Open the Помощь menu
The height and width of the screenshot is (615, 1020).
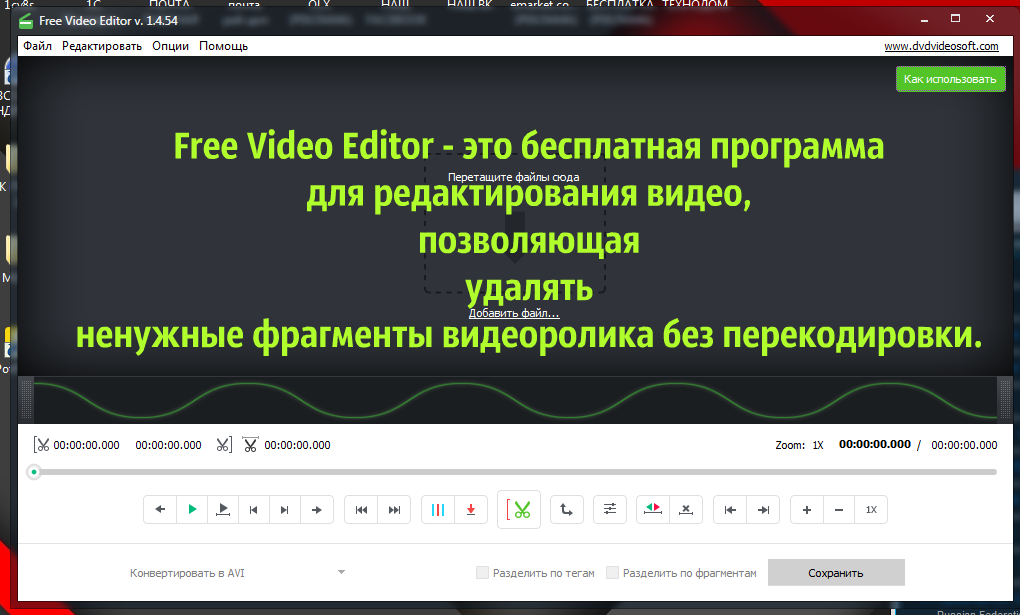pyautogui.click(x=223, y=46)
